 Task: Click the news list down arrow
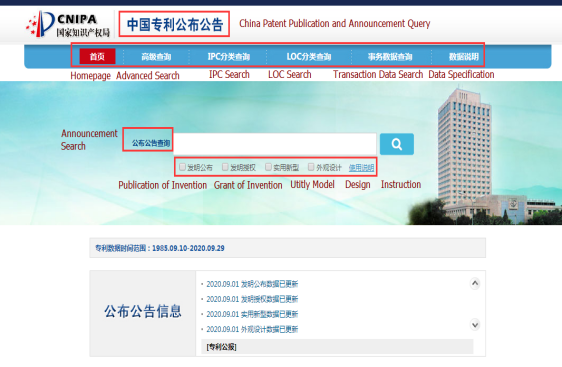475,325
